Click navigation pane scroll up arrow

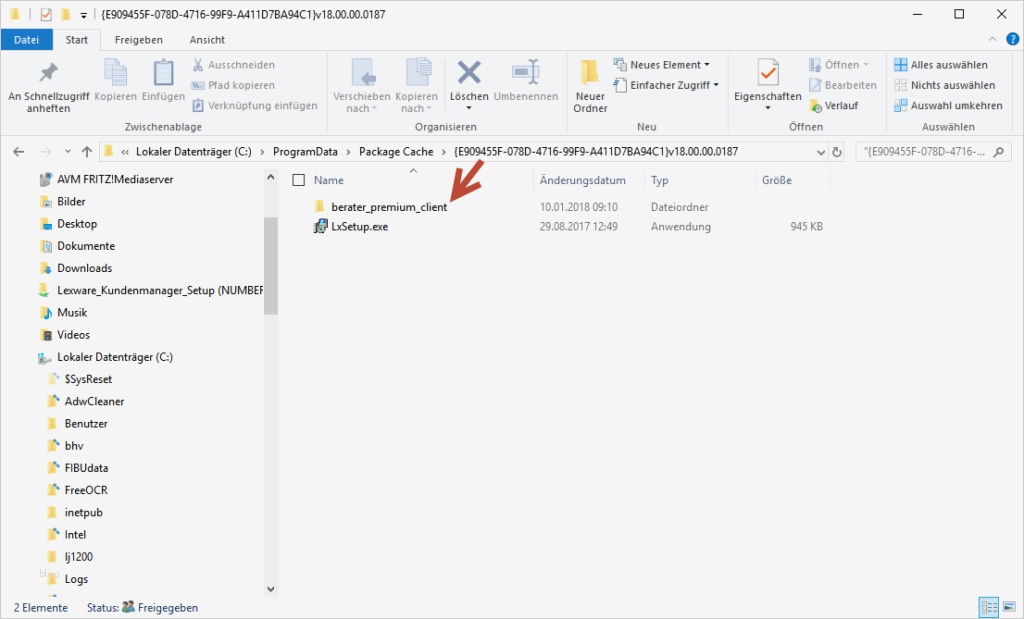[270, 177]
